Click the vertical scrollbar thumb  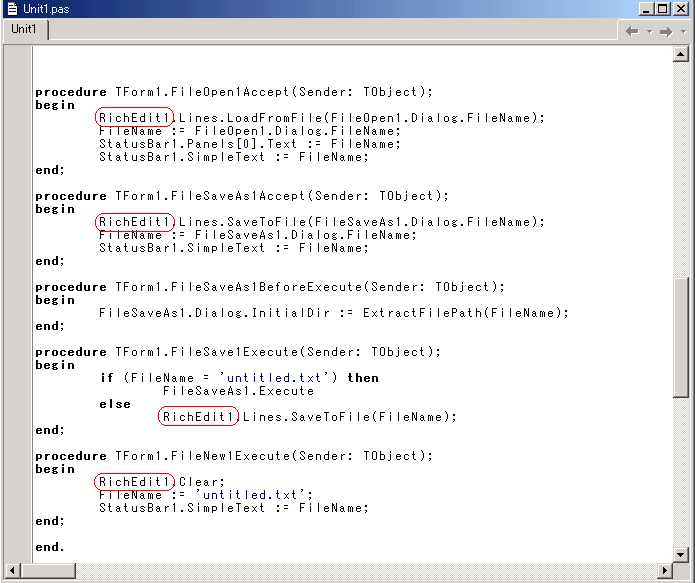click(680, 337)
